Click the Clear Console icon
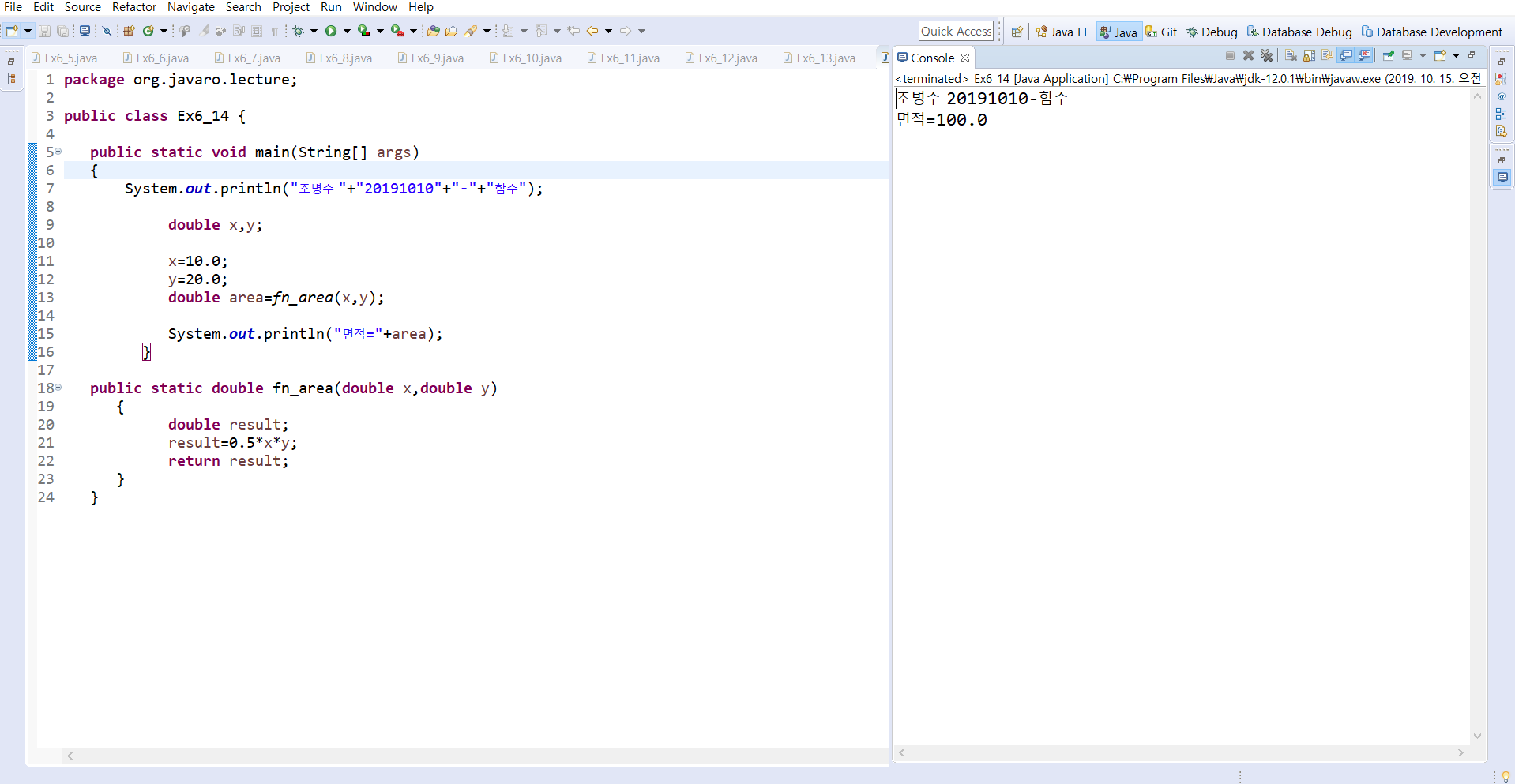 [x=1291, y=55]
